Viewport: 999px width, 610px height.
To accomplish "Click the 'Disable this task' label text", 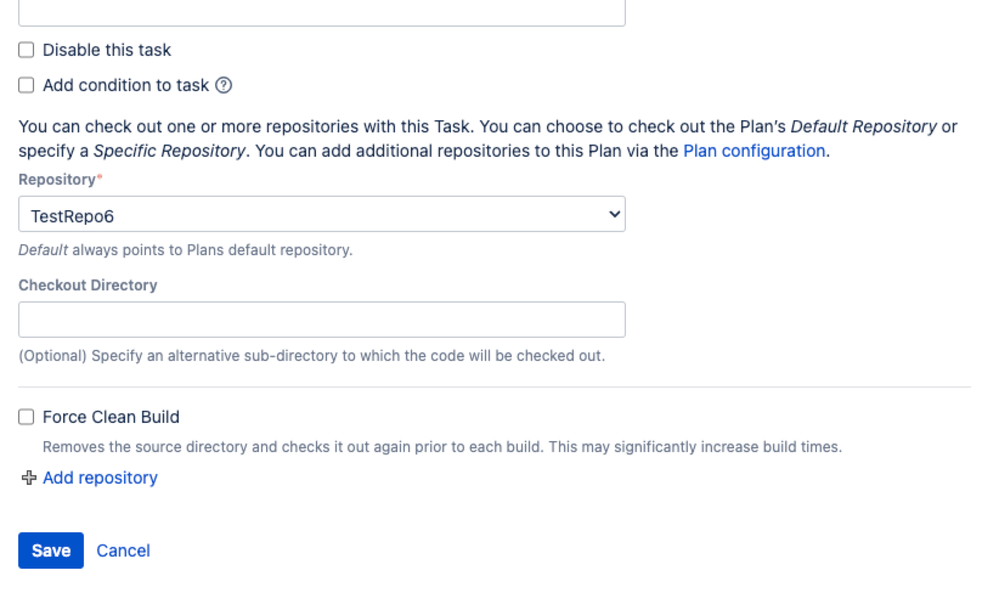I will click(x=107, y=50).
